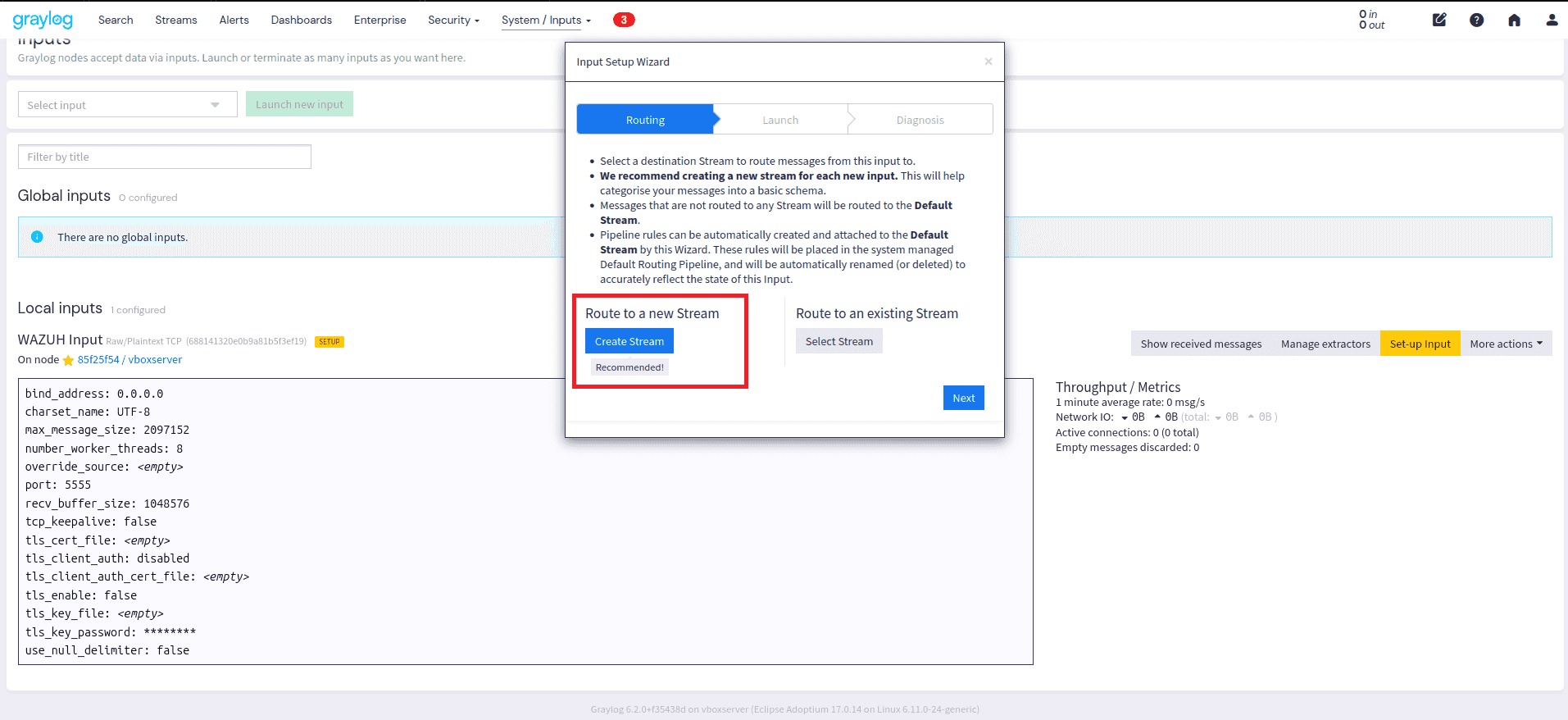Click the SETUP badge beside WAZUH Input

pos(330,342)
